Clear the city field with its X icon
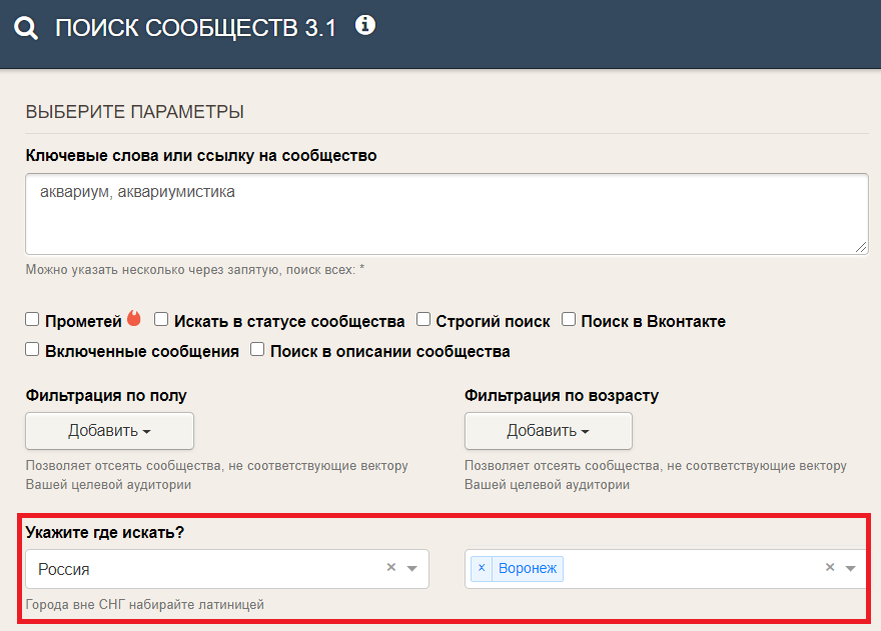The image size is (881, 631). tap(829, 567)
